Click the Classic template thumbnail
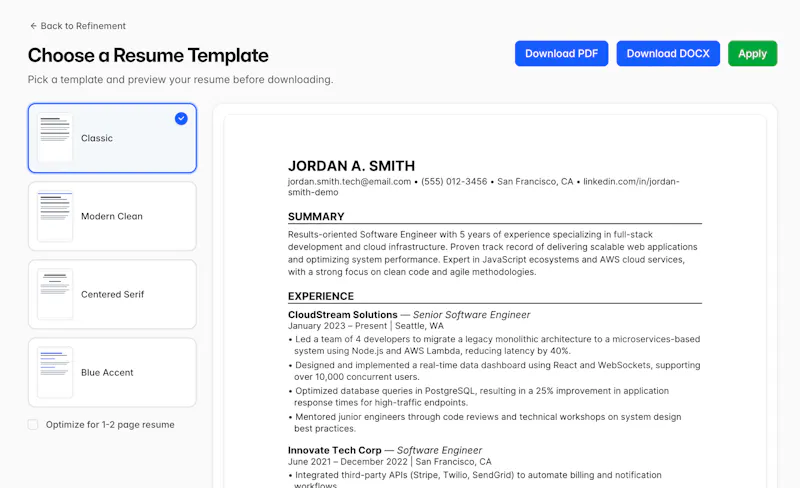This screenshot has width=800, height=488. click(x=55, y=137)
